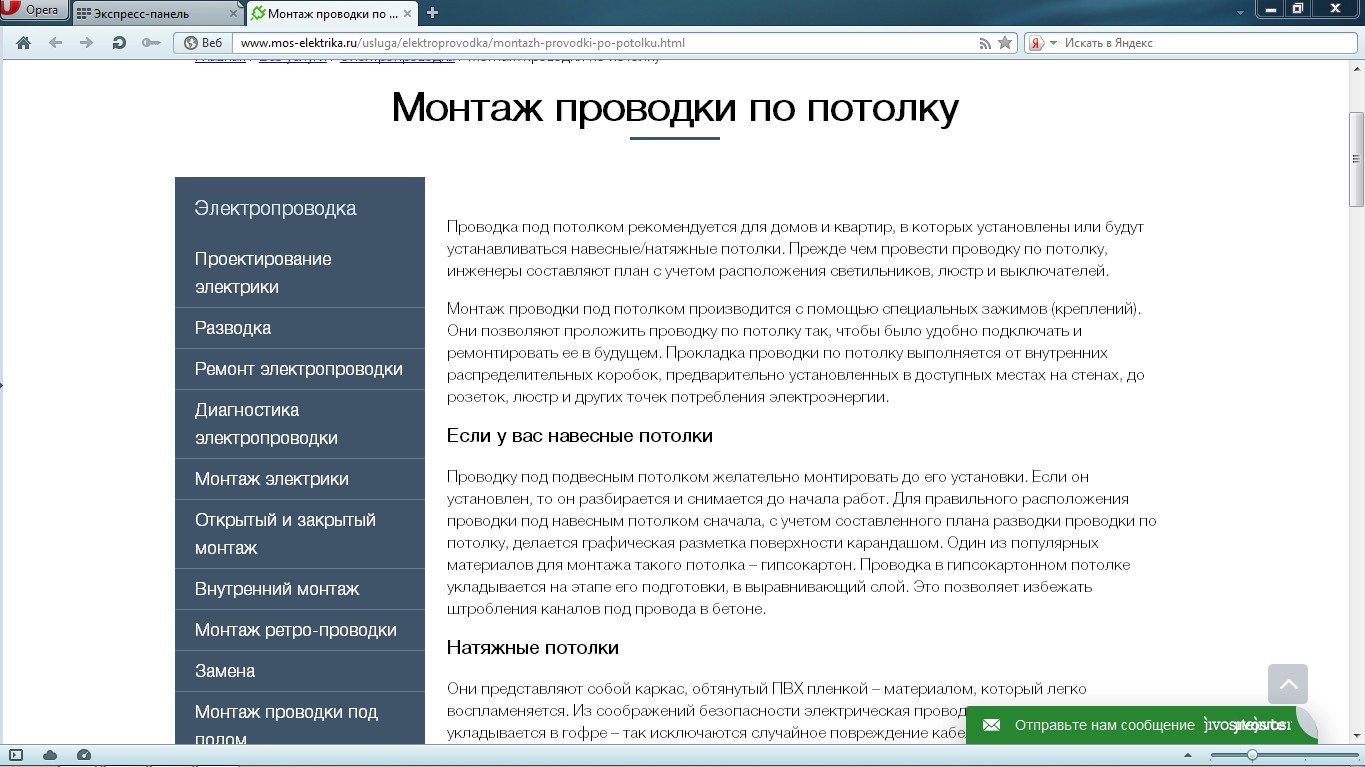This screenshot has width=1365, height=767.
Task: Open the Замена sidebar item
Action: point(300,671)
